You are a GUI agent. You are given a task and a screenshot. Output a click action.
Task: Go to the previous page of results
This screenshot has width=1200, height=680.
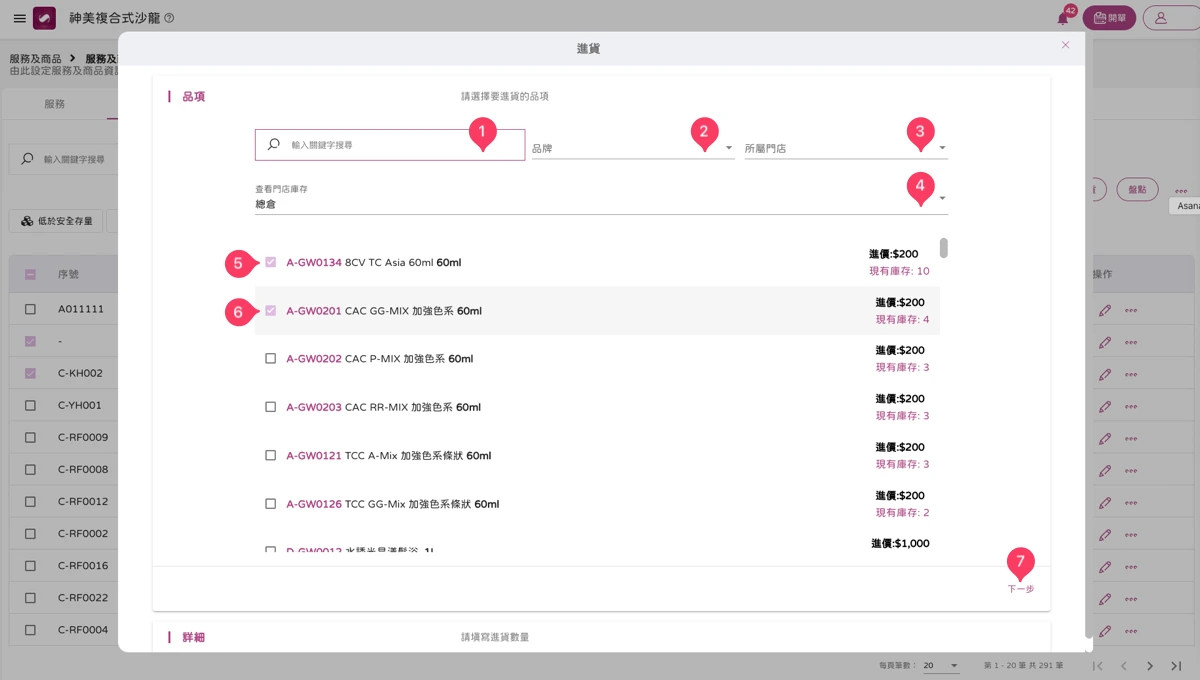[1123, 666]
